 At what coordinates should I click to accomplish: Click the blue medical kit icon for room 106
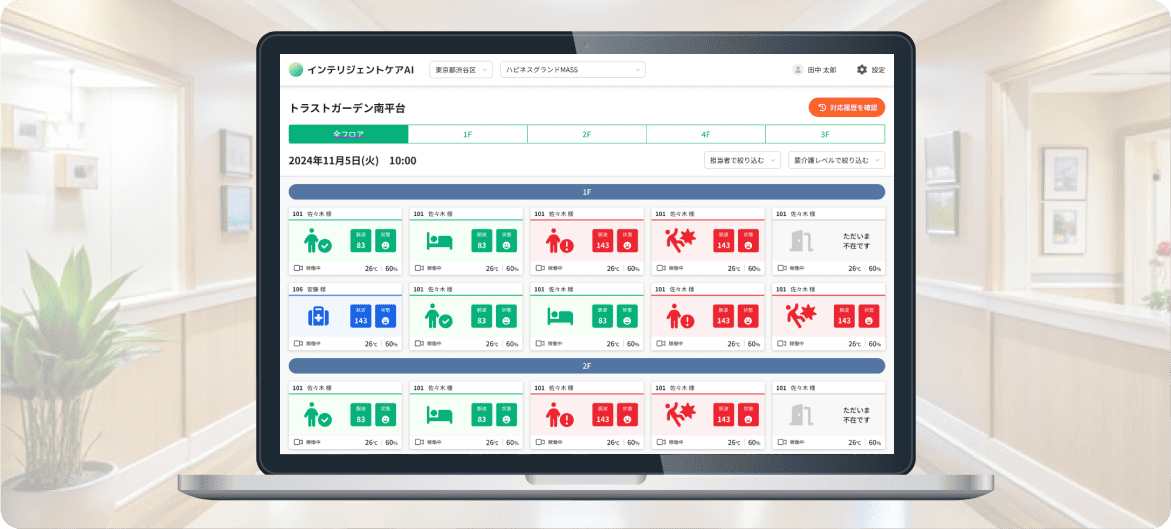coord(317,316)
